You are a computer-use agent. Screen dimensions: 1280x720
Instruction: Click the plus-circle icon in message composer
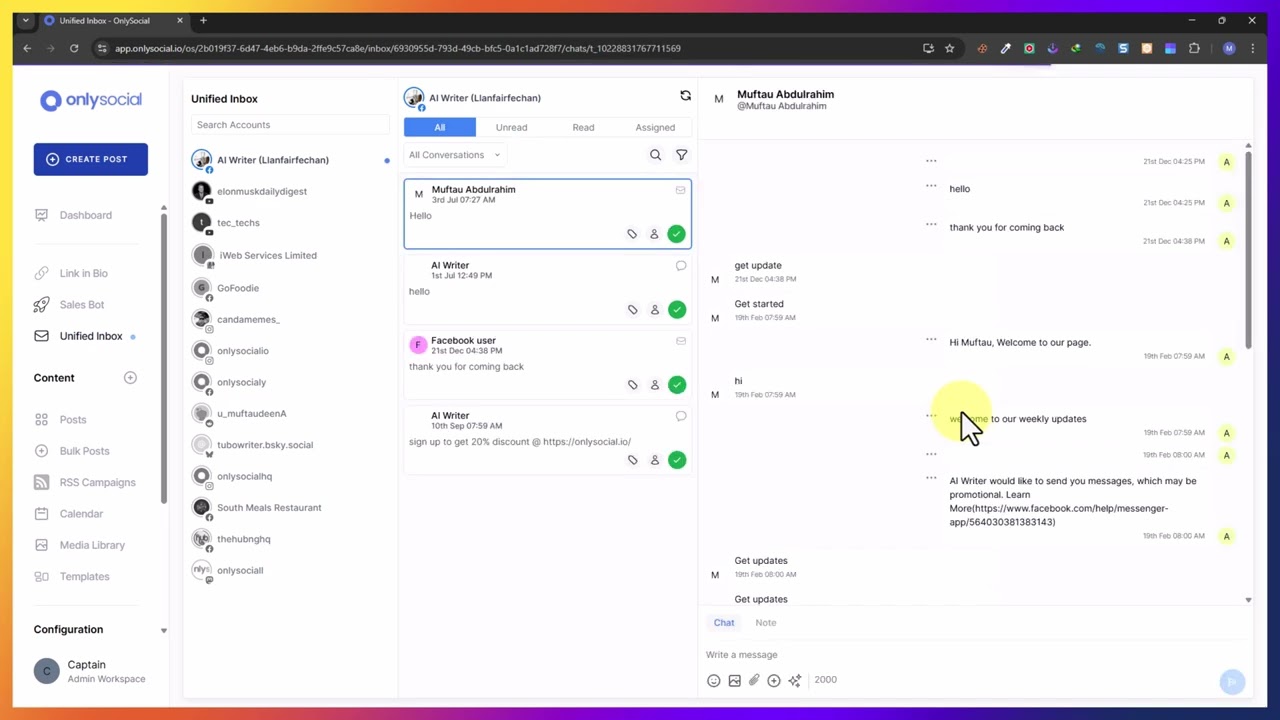[774, 680]
